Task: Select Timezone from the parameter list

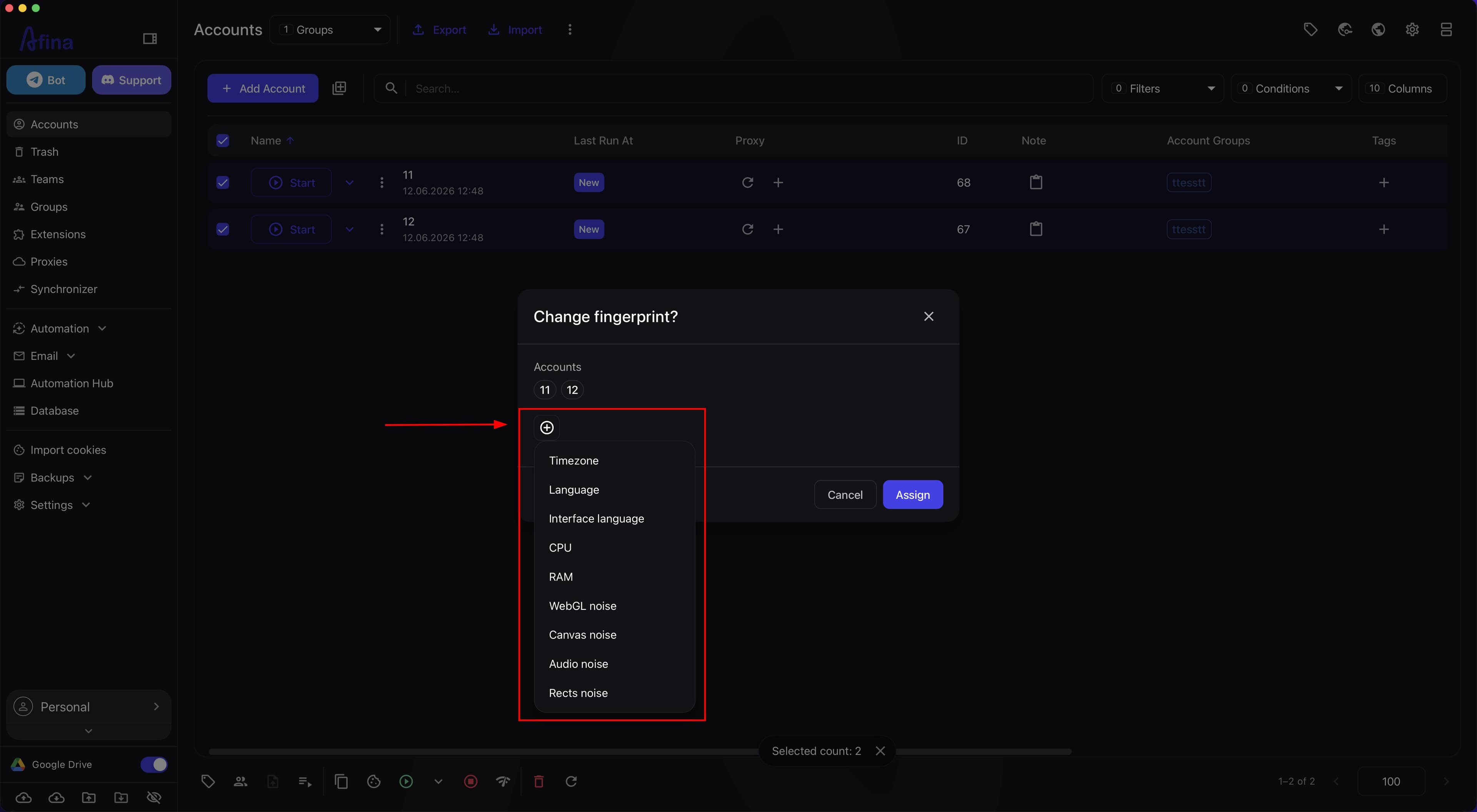Action: pos(615,461)
